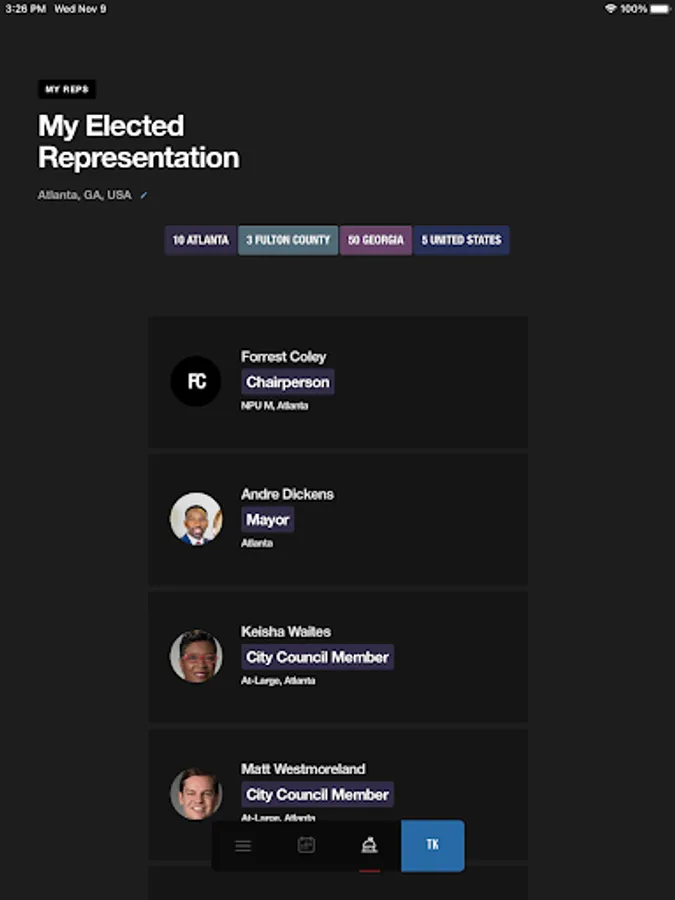Screen dimensions: 675x900
Task: Open the calendar icon in bottom bar
Action: pos(306,845)
